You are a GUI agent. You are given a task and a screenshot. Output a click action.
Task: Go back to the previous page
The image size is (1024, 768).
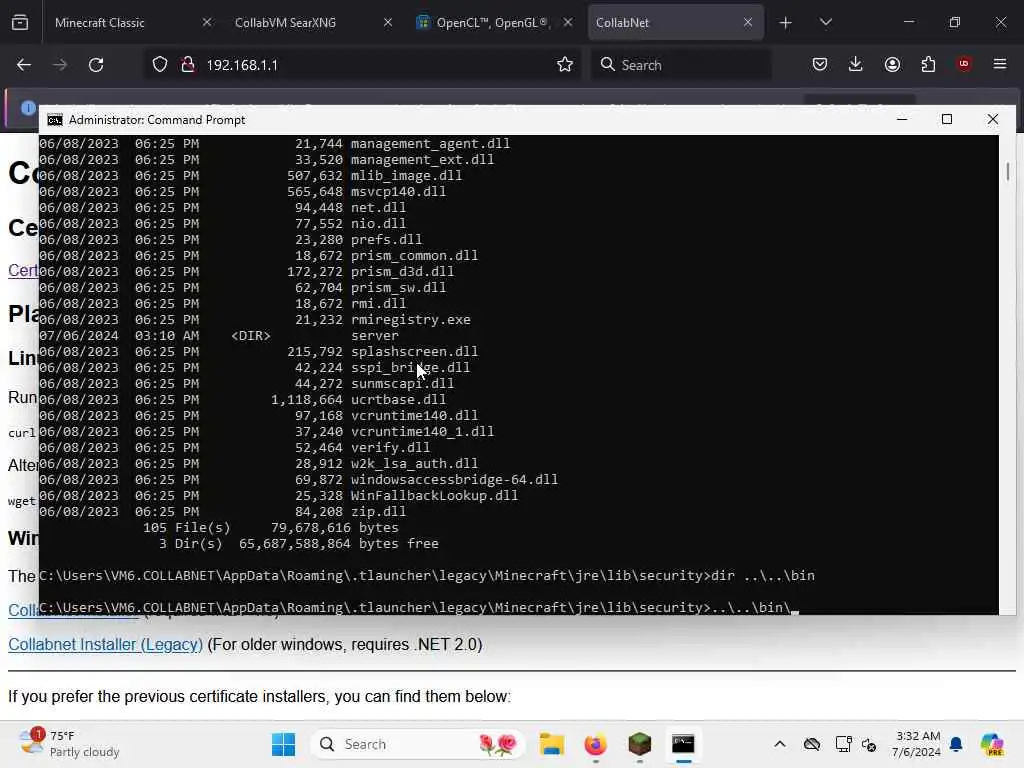[24, 65]
